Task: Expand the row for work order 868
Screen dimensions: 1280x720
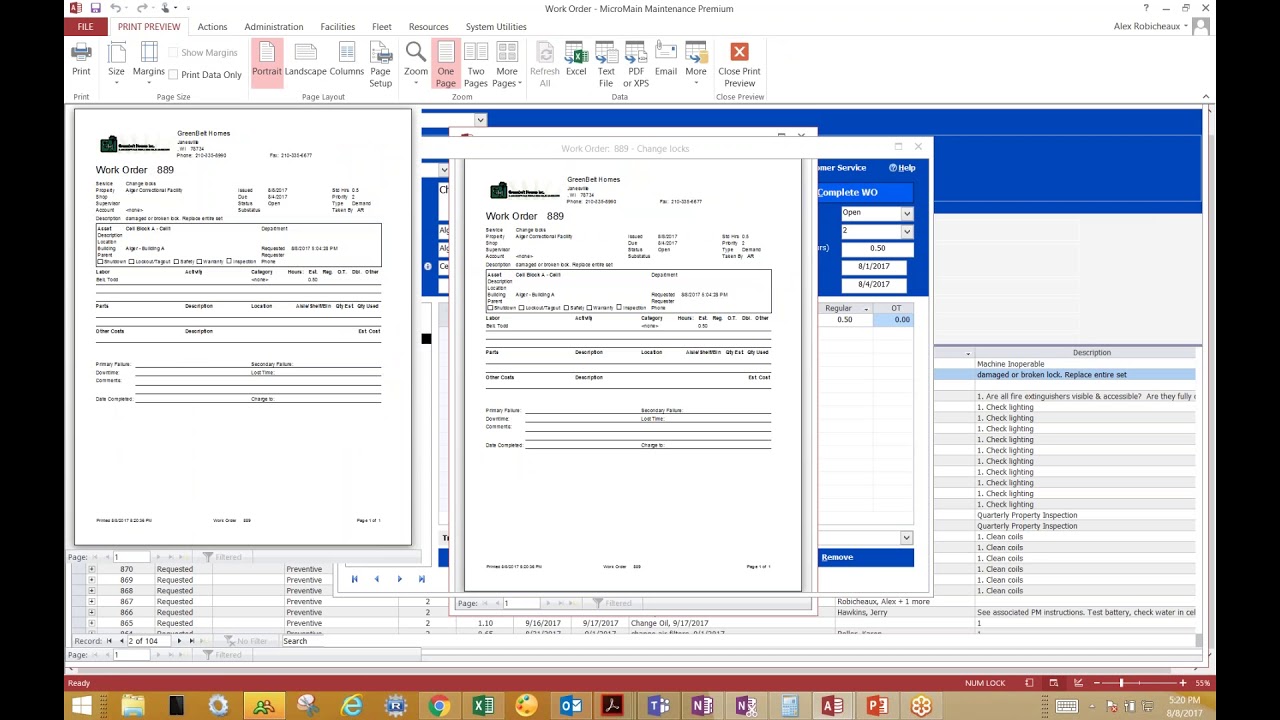Action: [91, 591]
